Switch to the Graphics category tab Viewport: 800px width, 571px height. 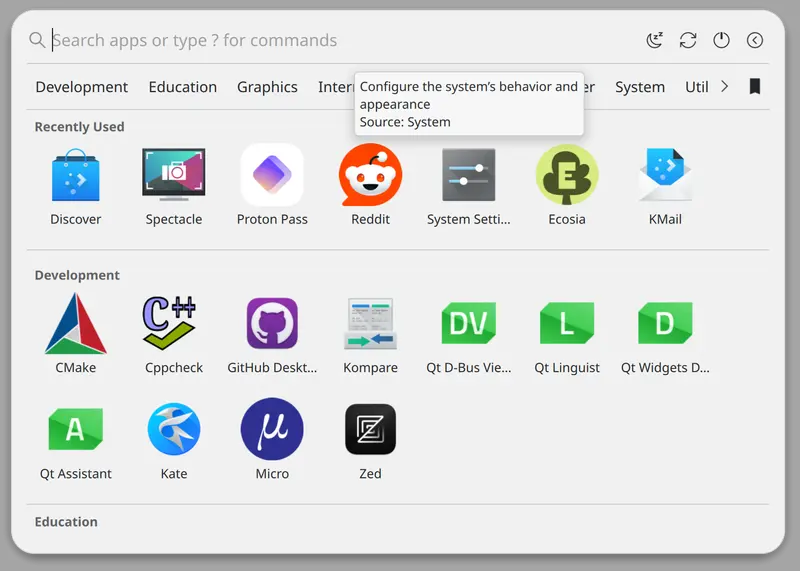click(267, 87)
